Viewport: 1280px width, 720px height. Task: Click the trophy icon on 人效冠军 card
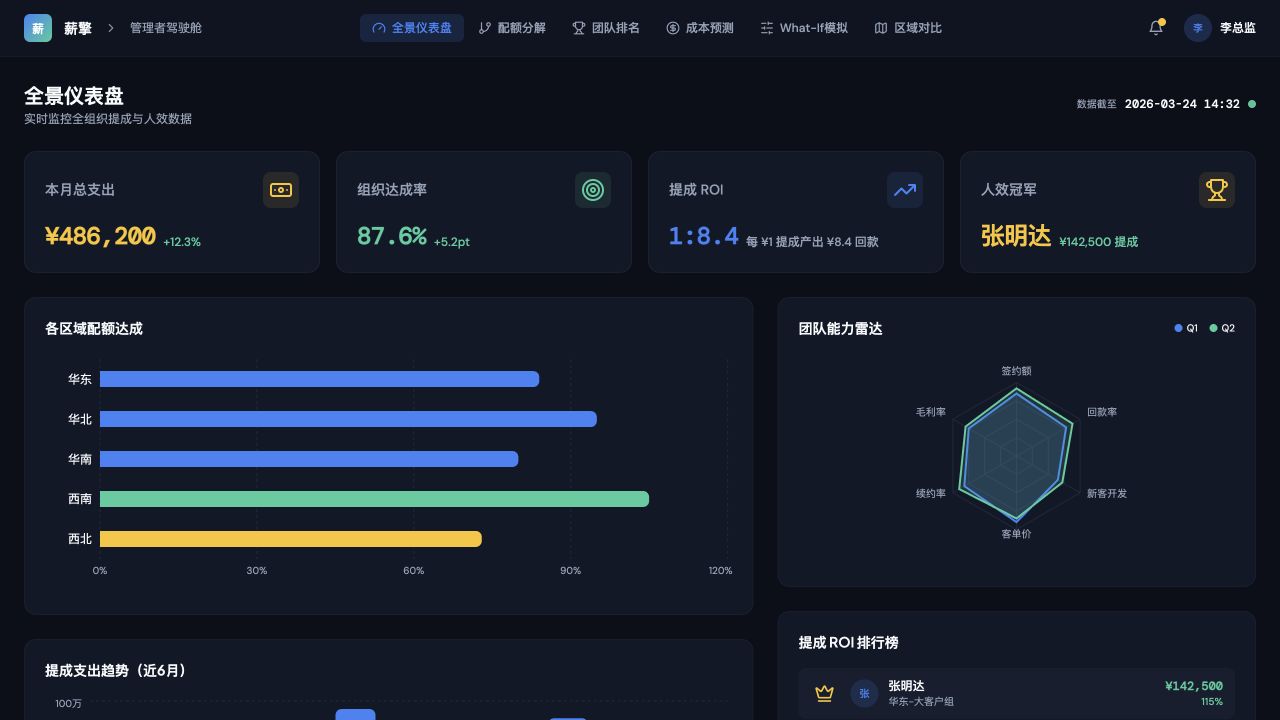point(1217,190)
